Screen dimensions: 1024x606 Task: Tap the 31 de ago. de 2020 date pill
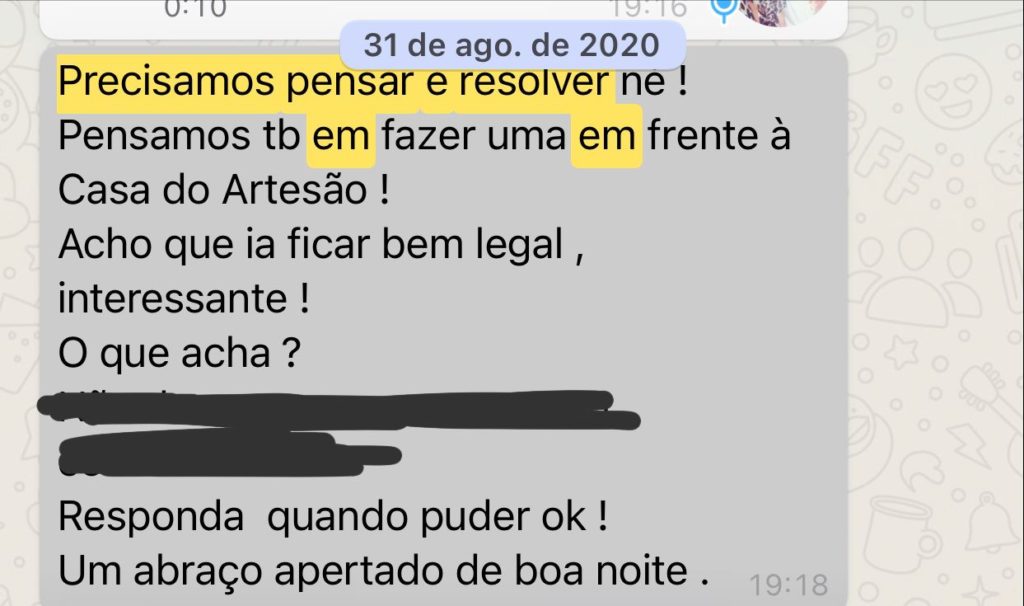[512, 45]
